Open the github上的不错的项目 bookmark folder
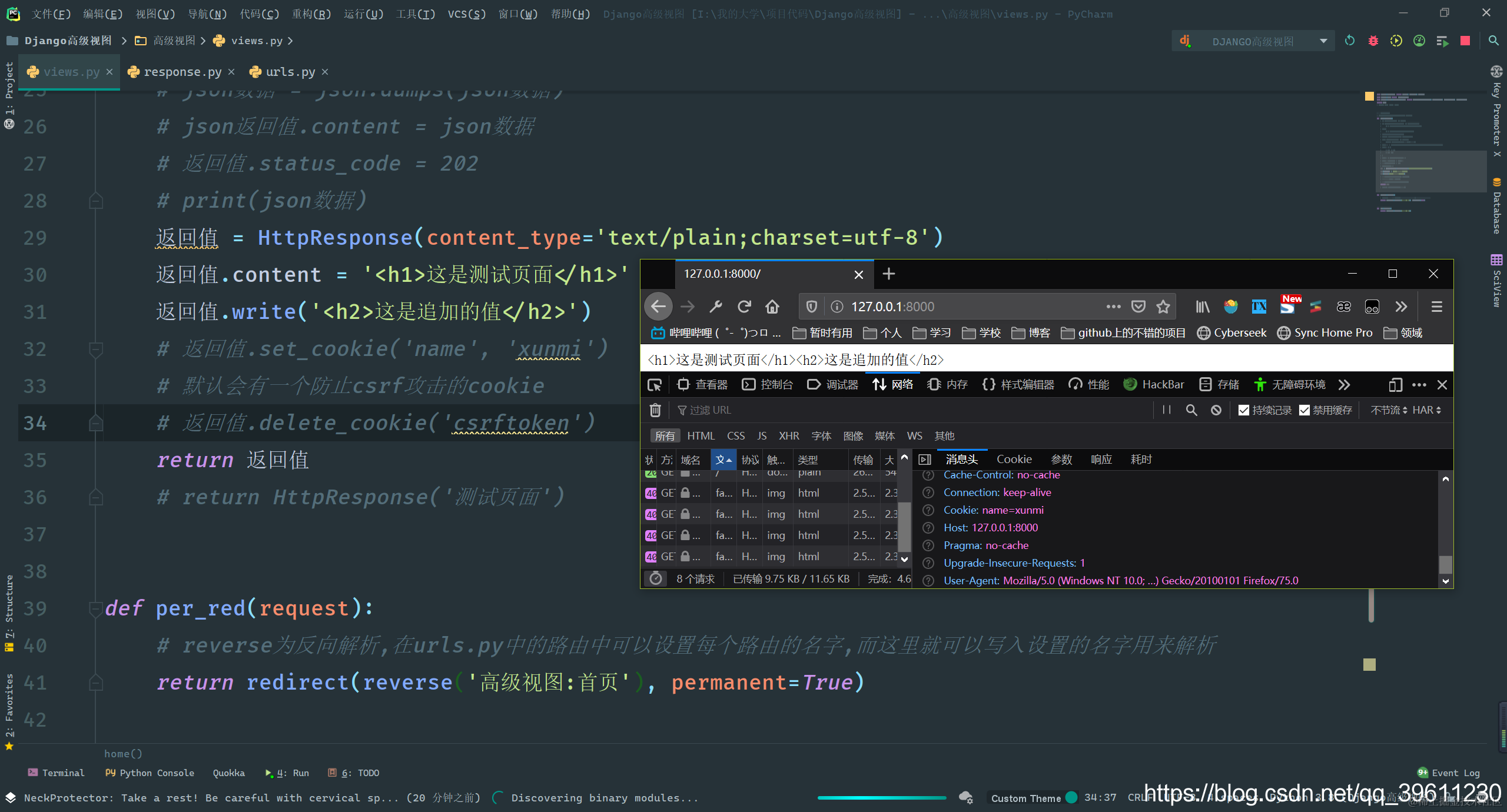The width and height of the screenshot is (1507, 812). [1123, 333]
